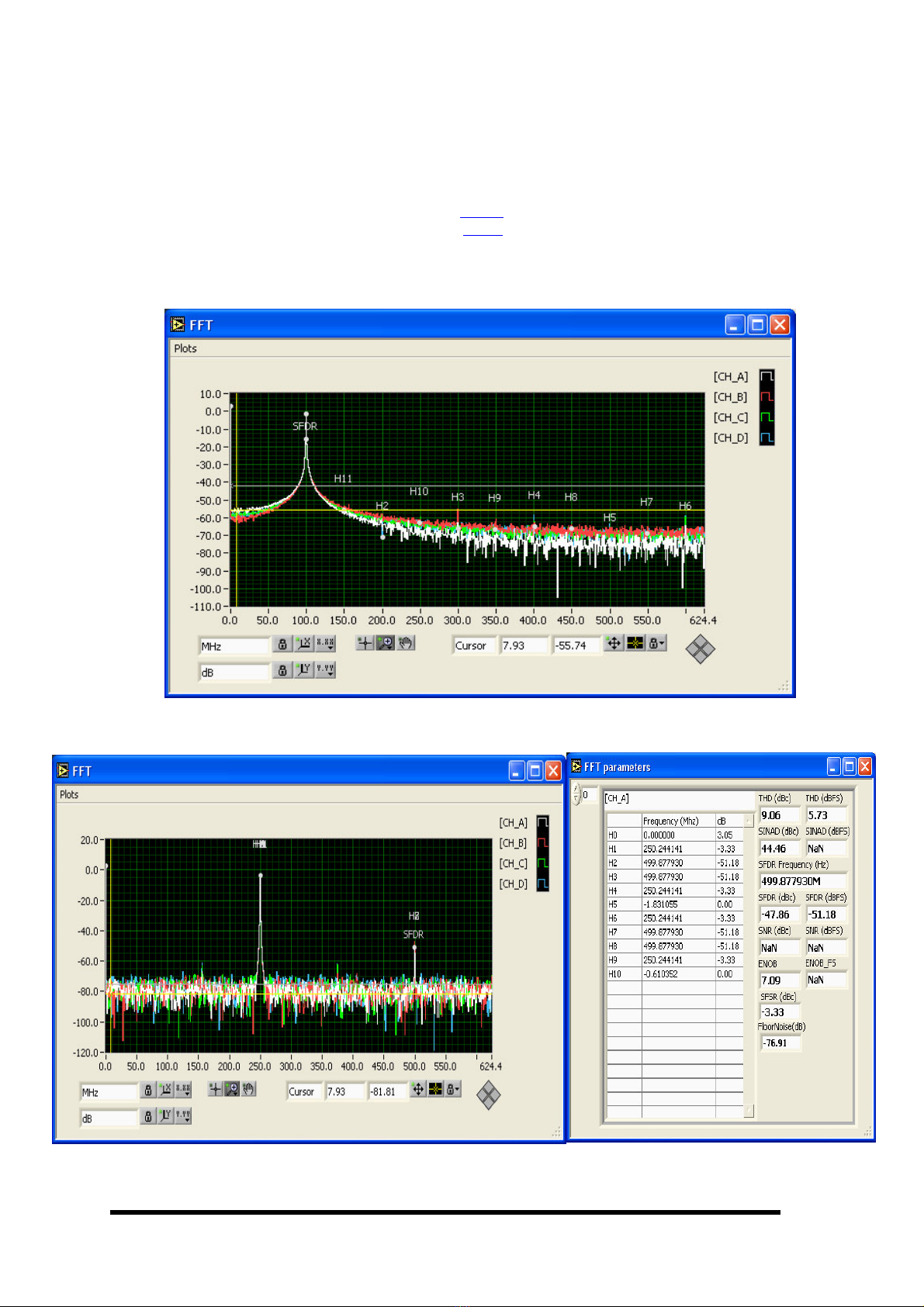924x1307 pixels.
Task: Click the SFDR (dBc) value -47.86
Action: 779,915
